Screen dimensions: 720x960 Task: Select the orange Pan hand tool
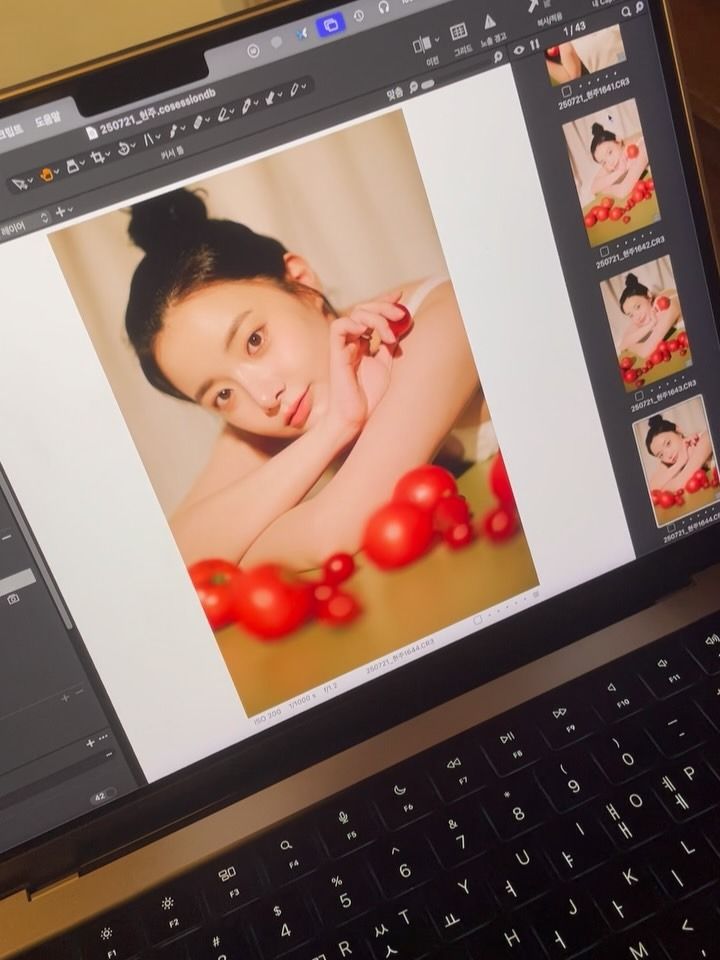pos(46,174)
